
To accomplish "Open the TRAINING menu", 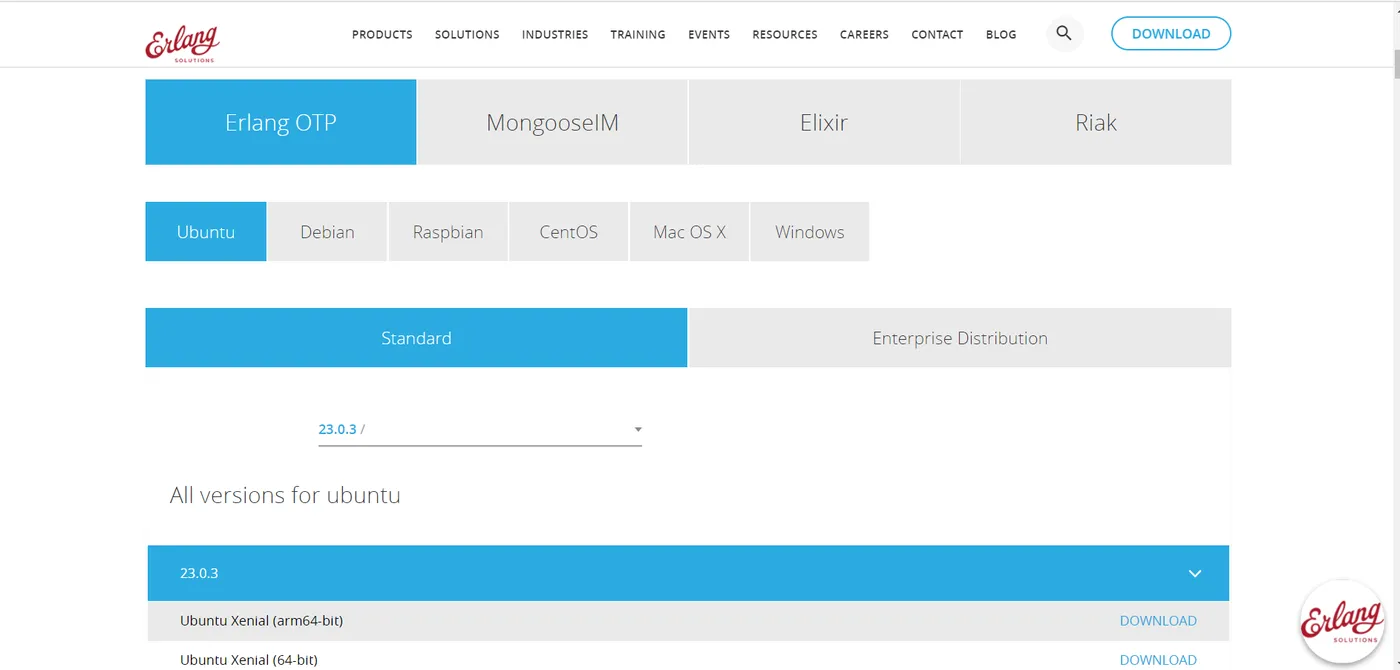I will [x=638, y=34].
